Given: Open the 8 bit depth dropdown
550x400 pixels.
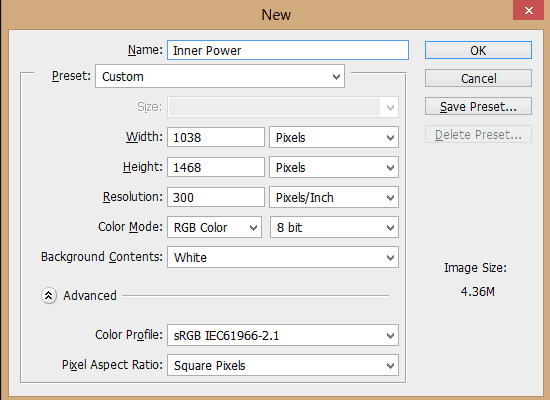Looking at the screenshot, I should [x=334, y=227].
